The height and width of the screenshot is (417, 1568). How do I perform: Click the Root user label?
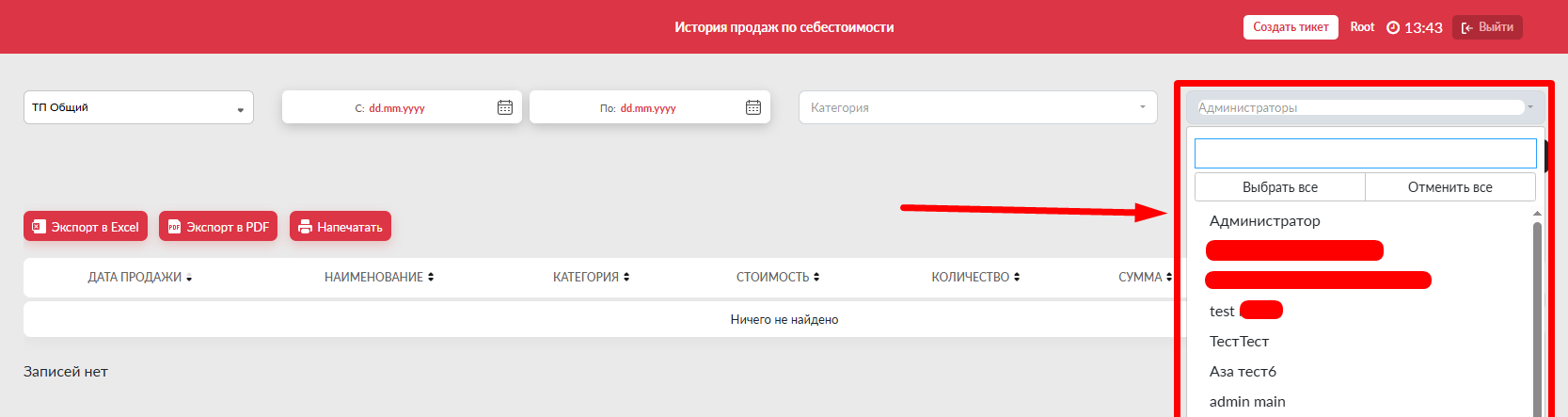click(x=1362, y=27)
